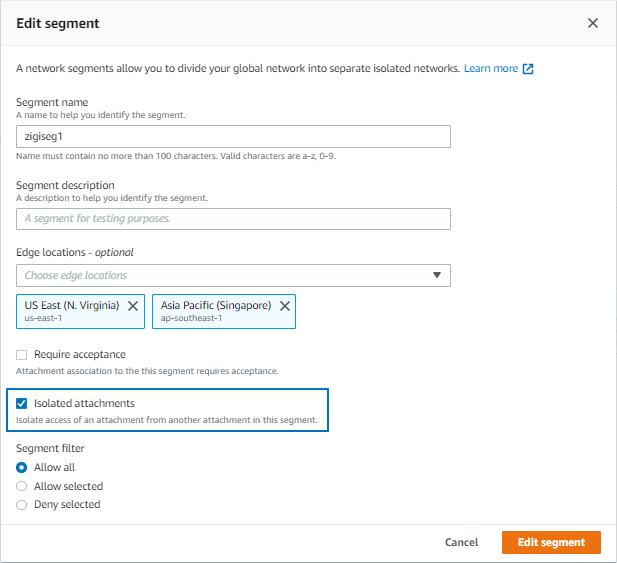Uncheck the Isolated attachments checkbox
Screen dimensions: 617x563
pyautogui.click(x=22, y=403)
